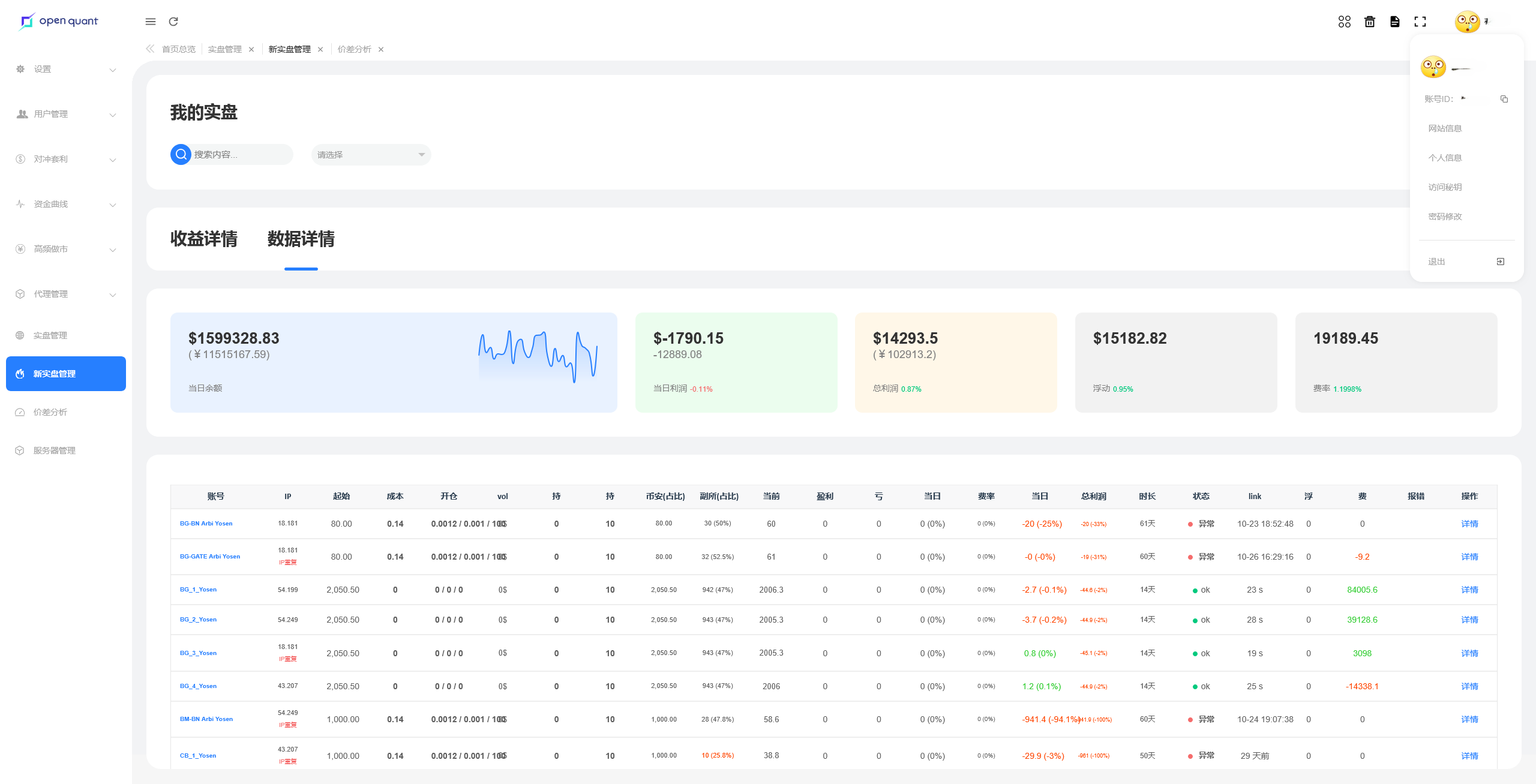The width and height of the screenshot is (1536, 784).
Task: Click the document file icon in header
Action: [x=1395, y=22]
